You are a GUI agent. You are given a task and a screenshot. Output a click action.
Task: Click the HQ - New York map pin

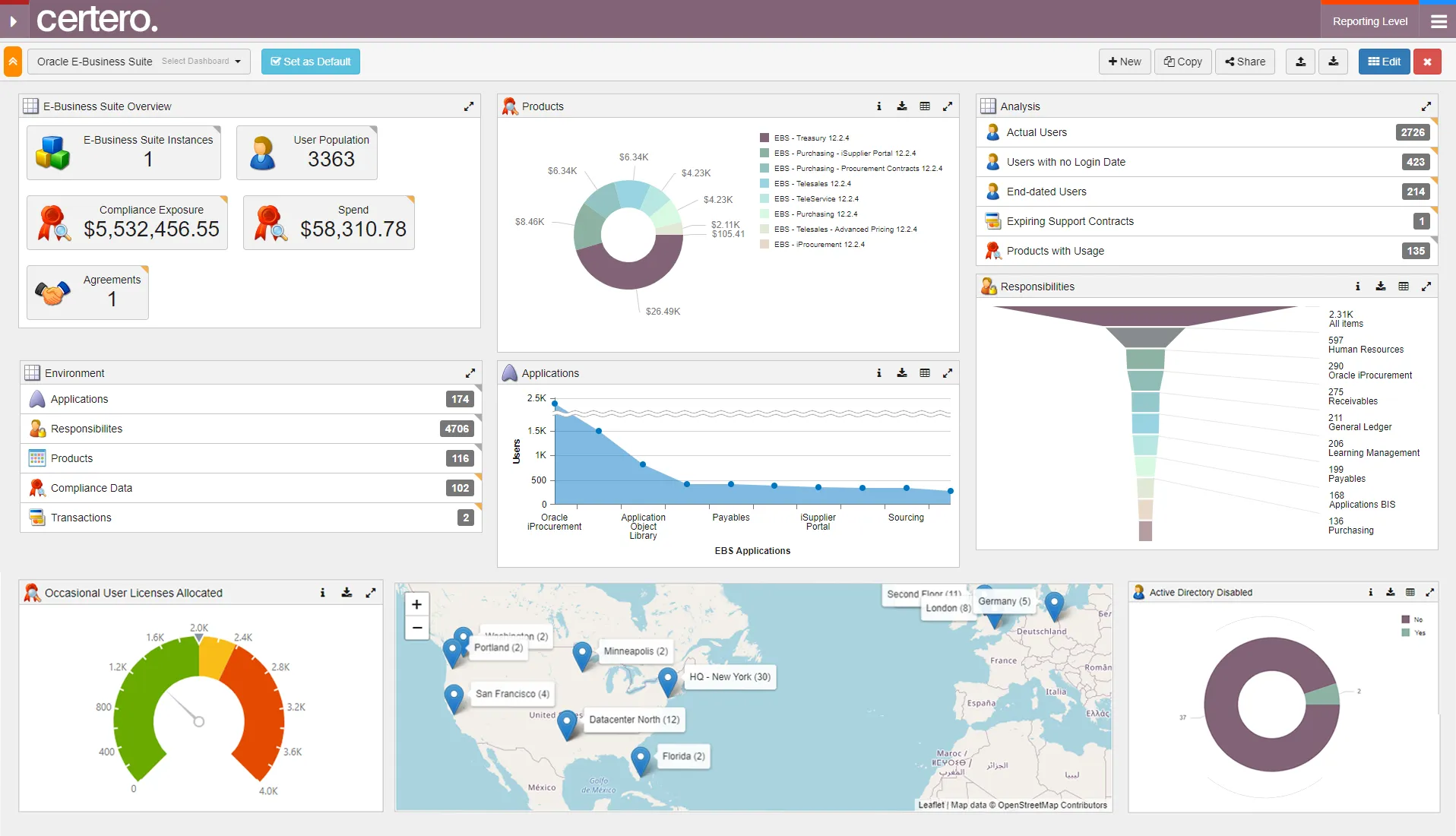(667, 682)
